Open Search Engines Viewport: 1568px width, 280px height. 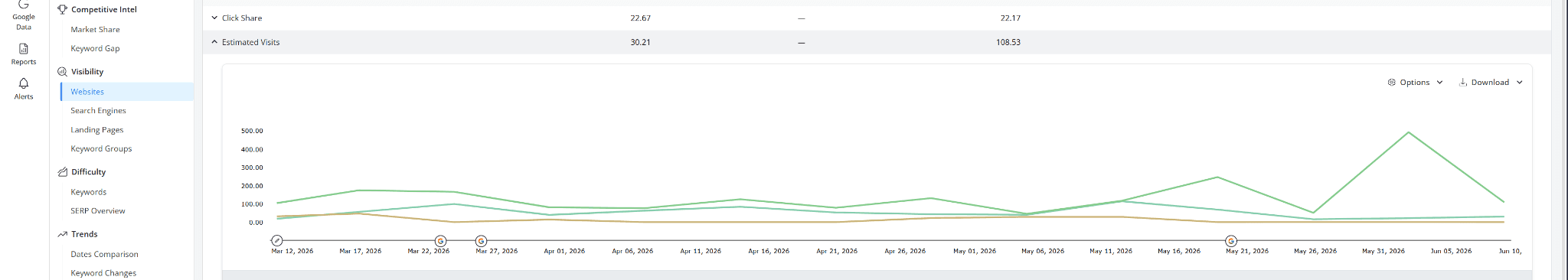click(98, 110)
